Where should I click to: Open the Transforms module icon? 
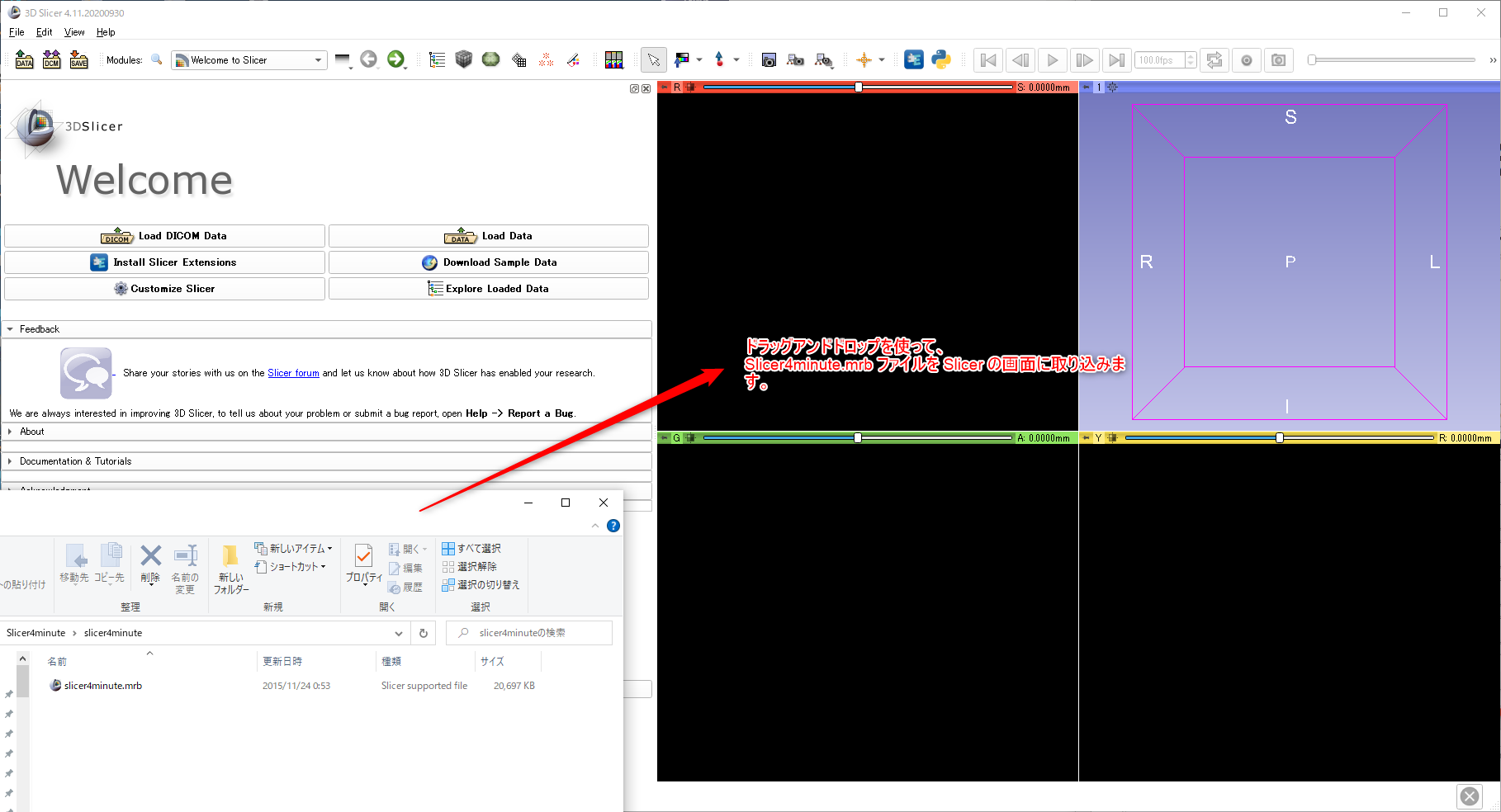(519, 59)
